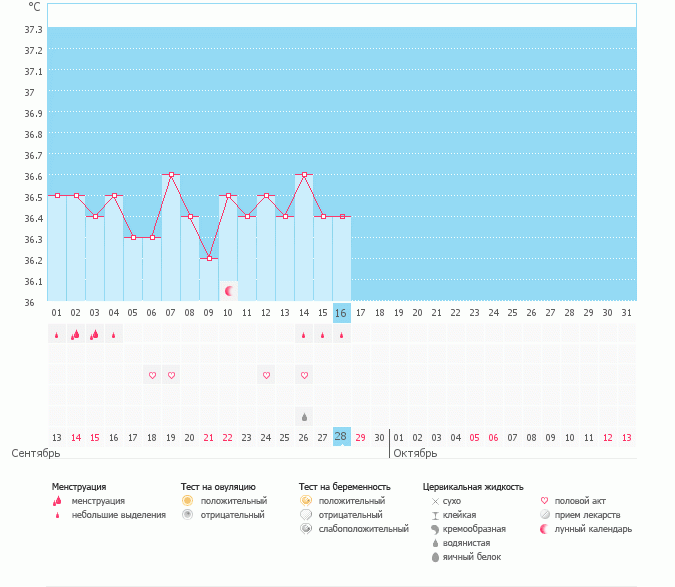Click the positive ovulation test legend icon
The width and height of the screenshot is (675, 587).
click(x=187, y=500)
